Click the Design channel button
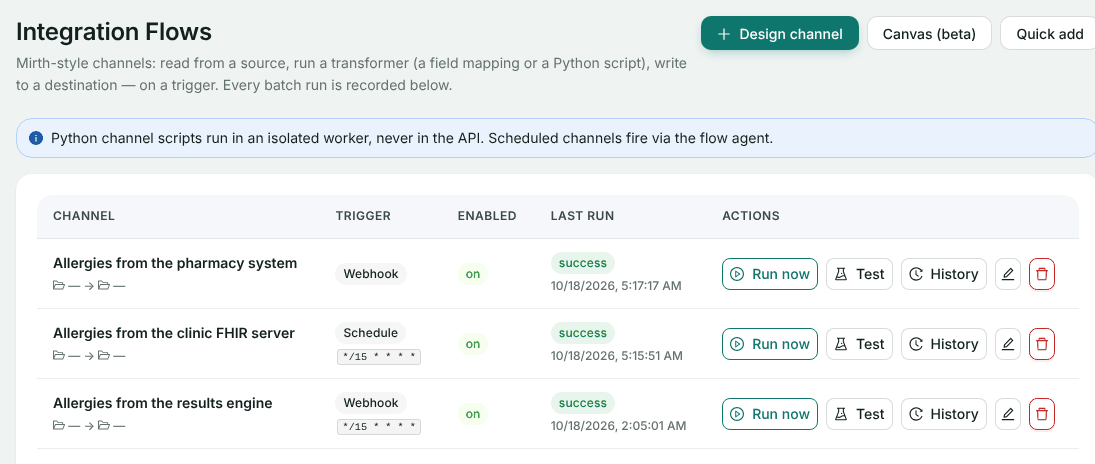The image size is (1095, 464). click(x=780, y=34)
